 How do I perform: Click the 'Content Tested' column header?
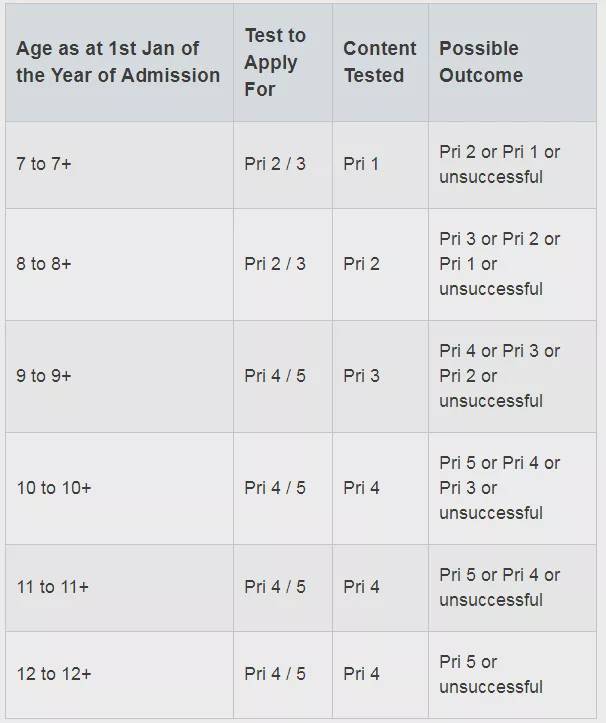pos(380,62)
